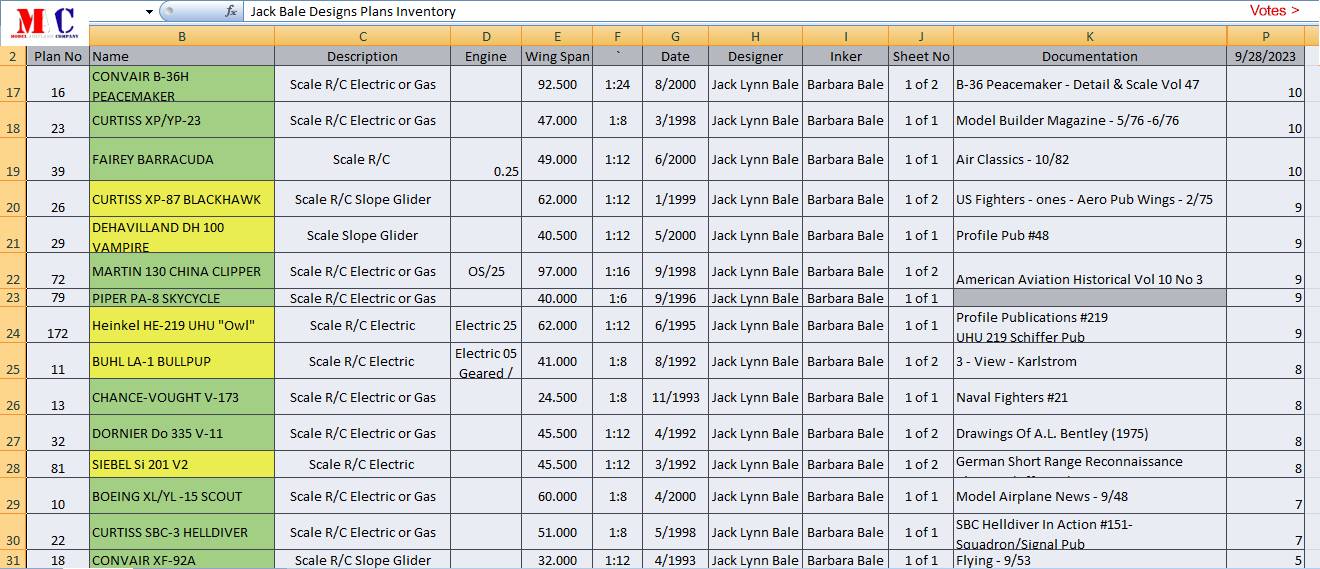
Task: Click the Designer header cell
Action: pos(755,56)
